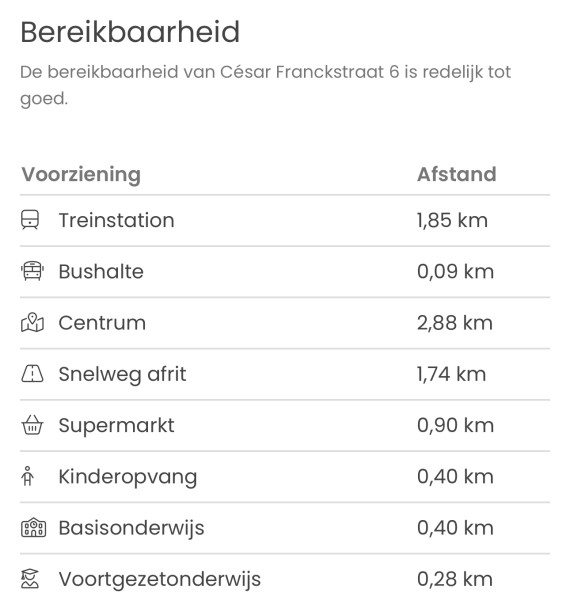Click the Basisonderwijs label

(x=131, y=528)
